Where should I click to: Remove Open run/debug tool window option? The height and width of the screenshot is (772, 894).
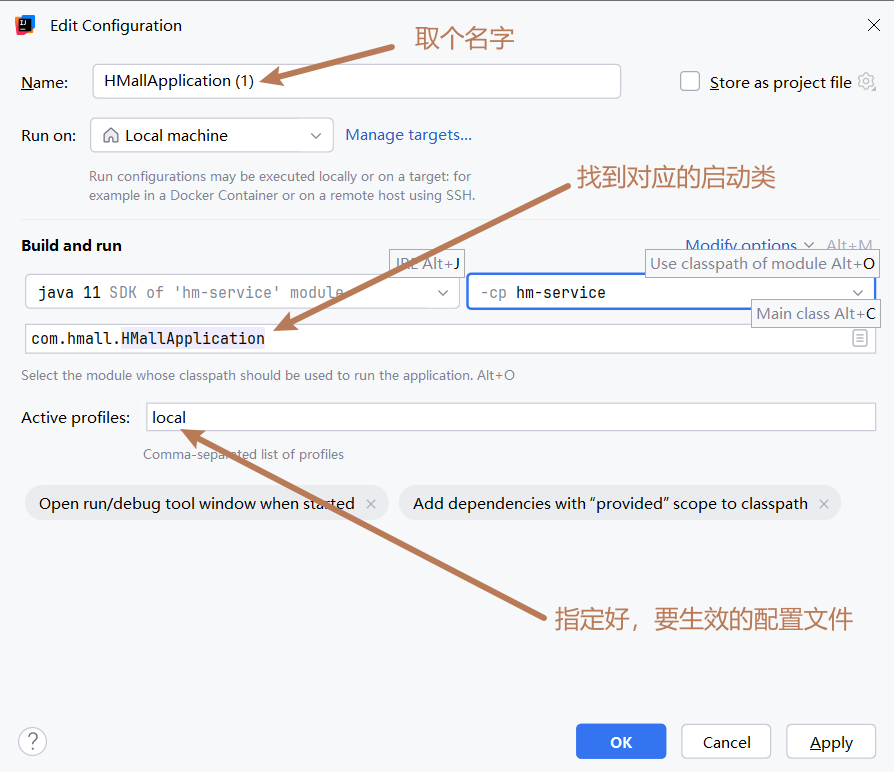tap(371, 503)
